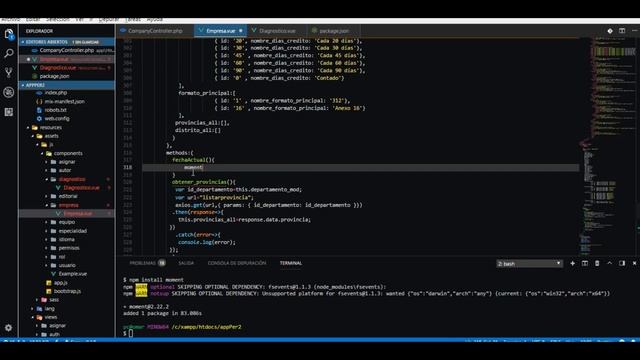This screenshot has width=640, height=360.
Task: Switch to the package.json tab
Action: [334, 31]
